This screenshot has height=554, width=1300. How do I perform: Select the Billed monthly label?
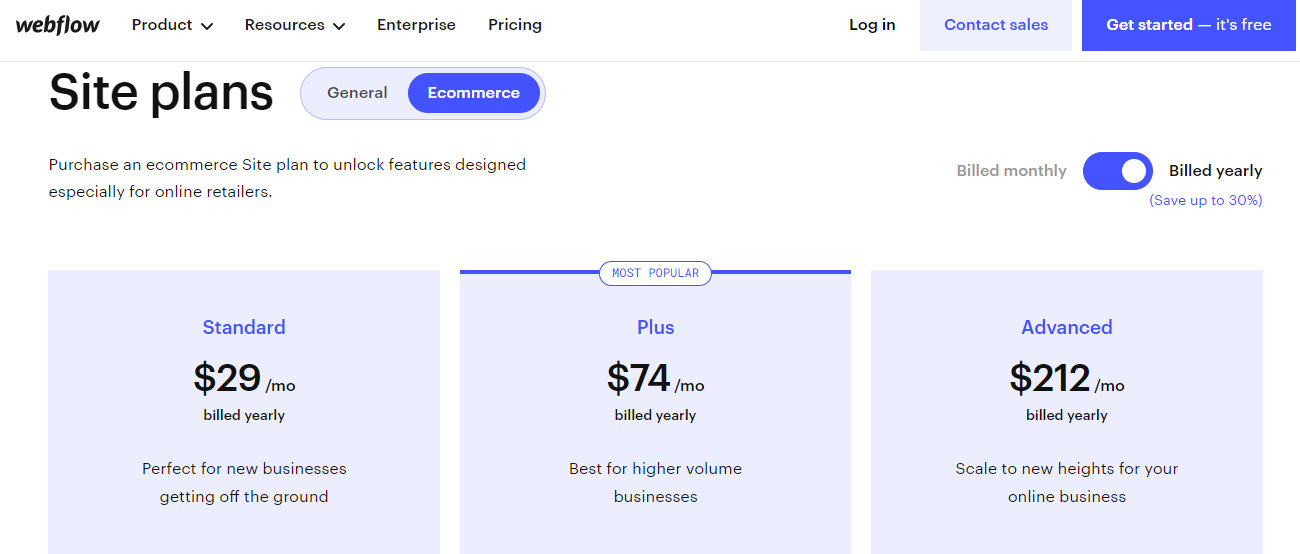(x=1012, y=171)
